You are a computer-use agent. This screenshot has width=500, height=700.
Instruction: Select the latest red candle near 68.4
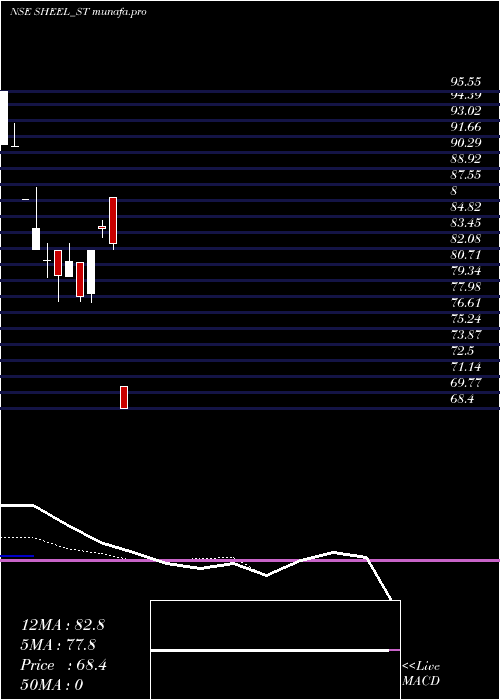coord(124,397)
